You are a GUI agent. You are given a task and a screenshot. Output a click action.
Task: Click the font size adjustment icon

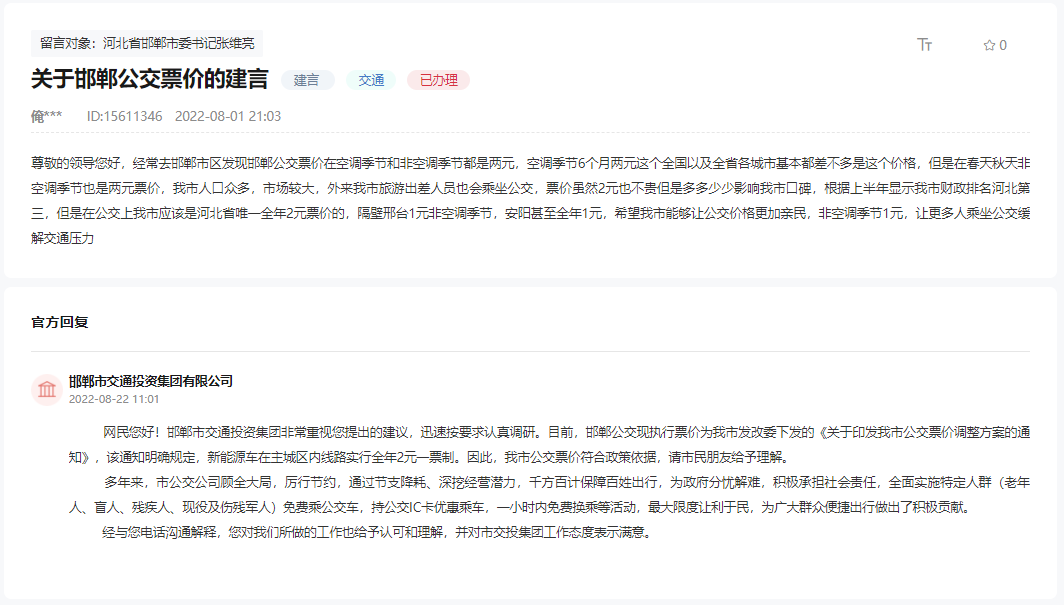(924, 45)
